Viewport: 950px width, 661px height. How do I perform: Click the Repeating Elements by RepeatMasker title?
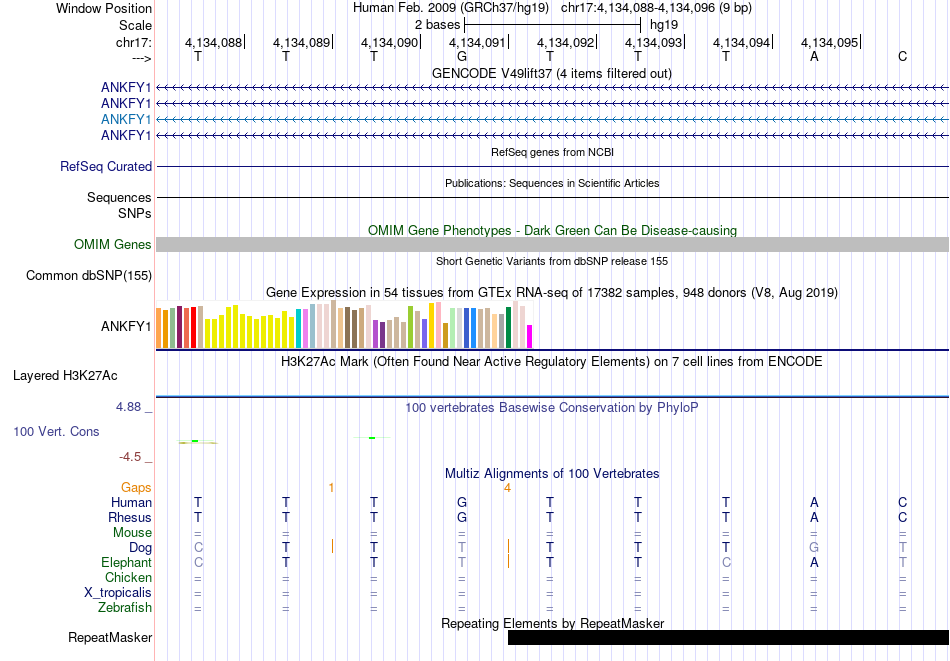point(553,623)
